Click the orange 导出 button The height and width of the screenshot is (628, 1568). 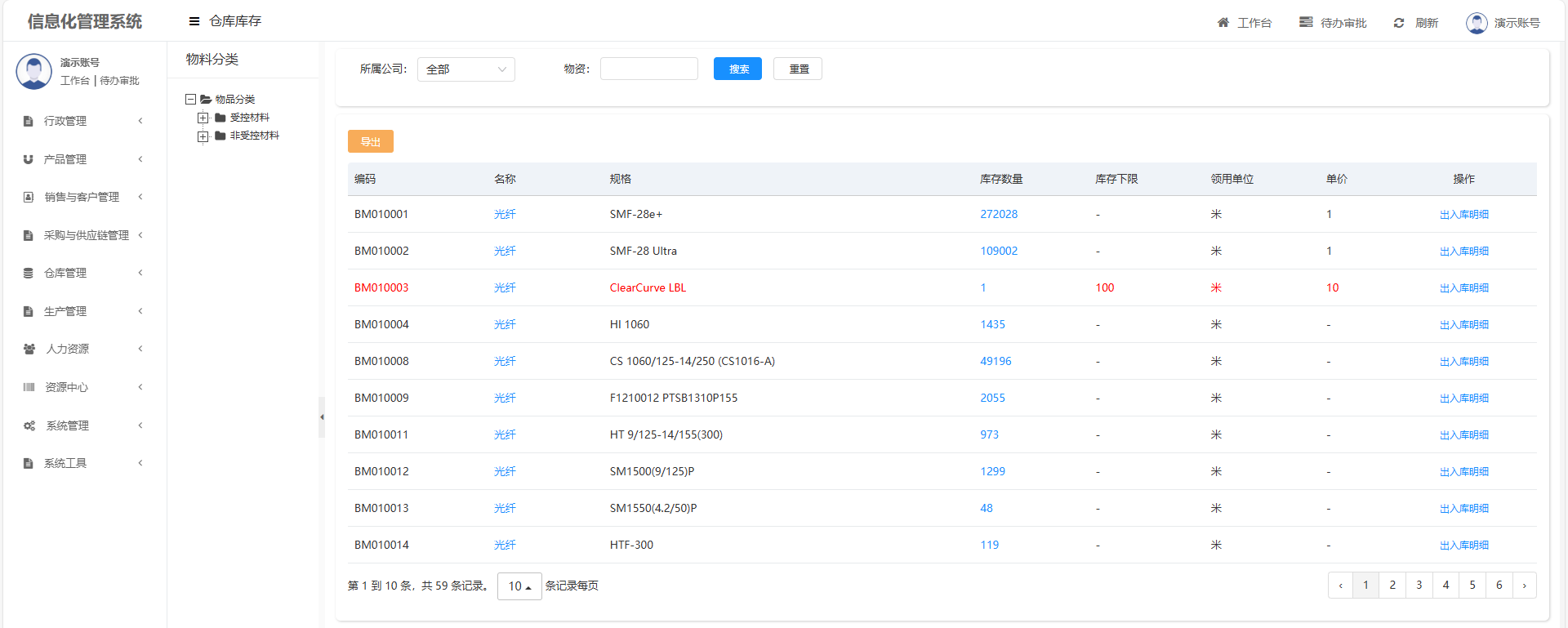(x=370, y=141)
